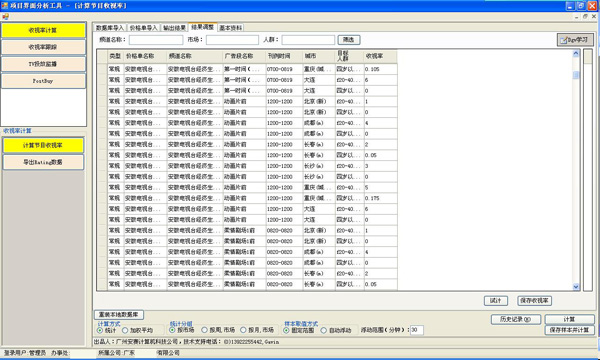Sort by the 类型 column header
Image resolution: width=600 pixels, height=360 pixels.
click(116, 56)
